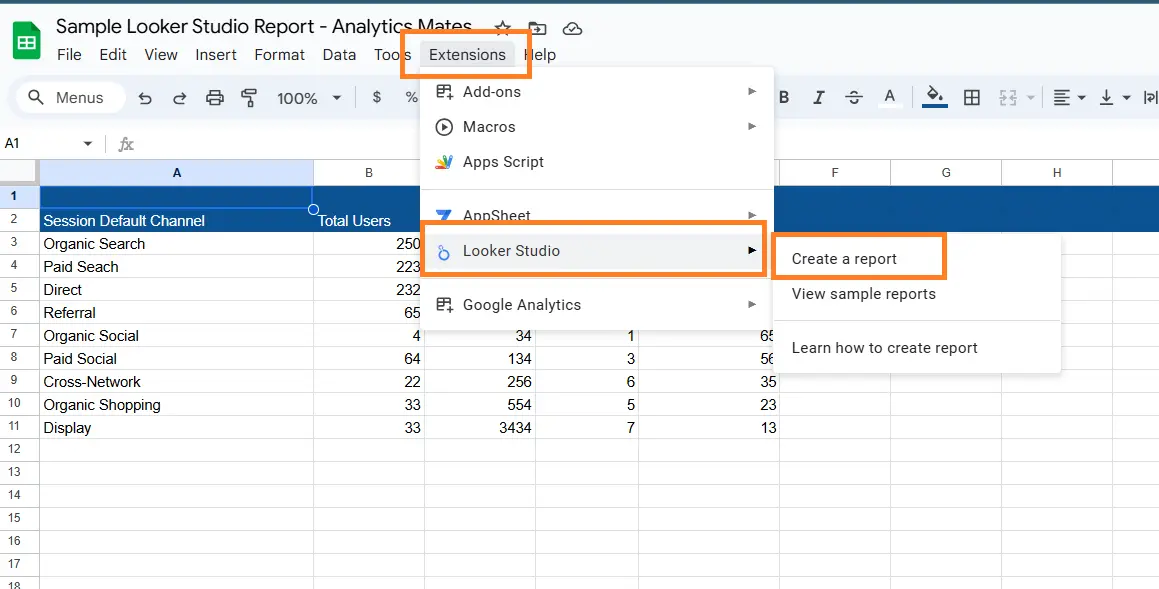Select Create a report

coord(844,259)
